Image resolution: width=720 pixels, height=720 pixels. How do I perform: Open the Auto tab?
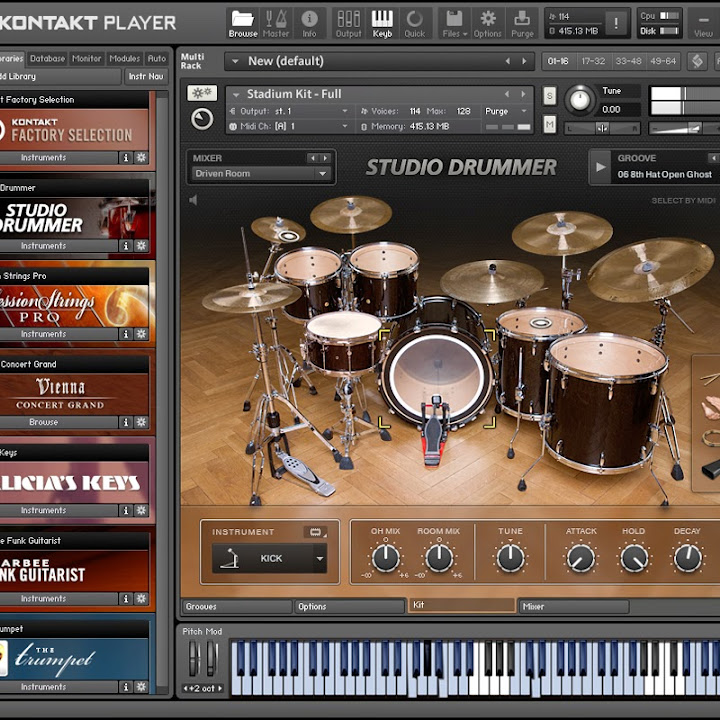click(x=157, y=59)
